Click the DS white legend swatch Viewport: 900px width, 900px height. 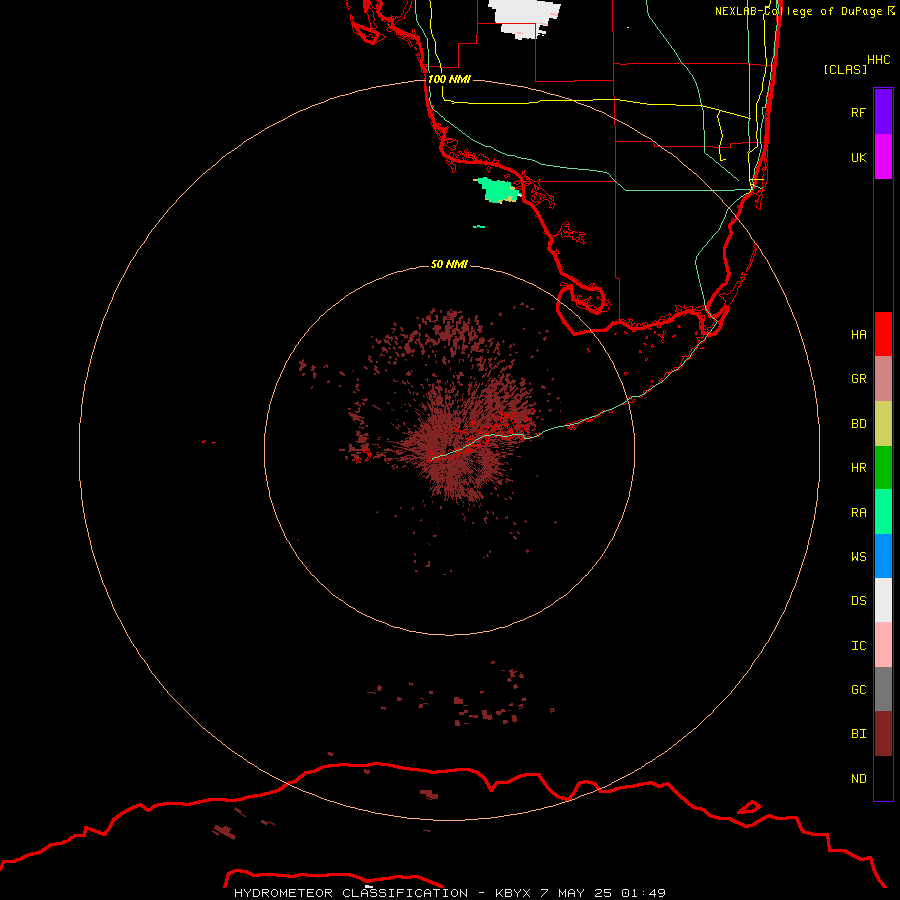click(x=883, y=600)
